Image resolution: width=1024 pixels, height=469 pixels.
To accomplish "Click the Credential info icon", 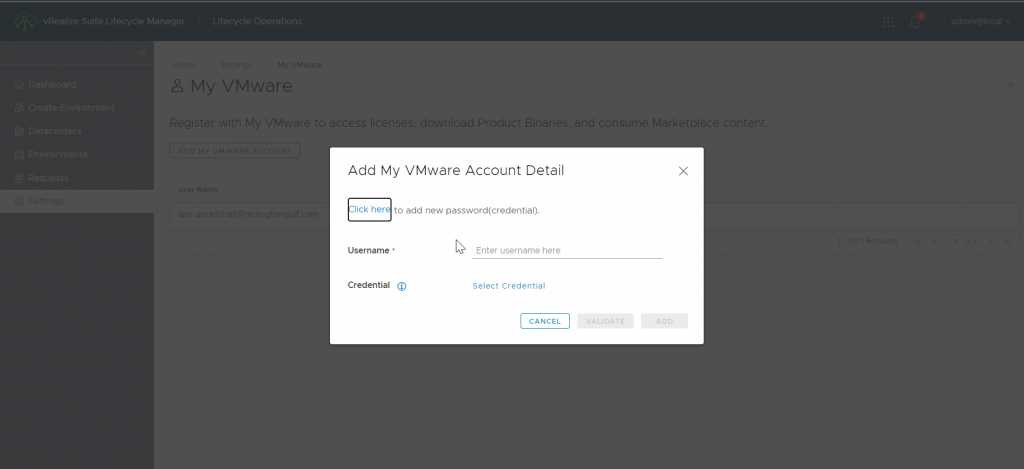I will (x=402, y=286).
